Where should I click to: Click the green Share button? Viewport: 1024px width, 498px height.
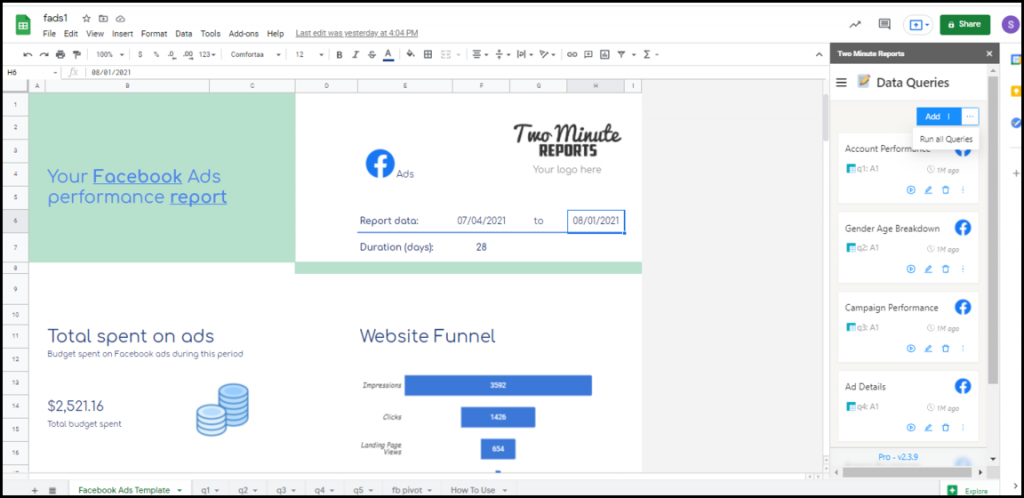[965, 24]
